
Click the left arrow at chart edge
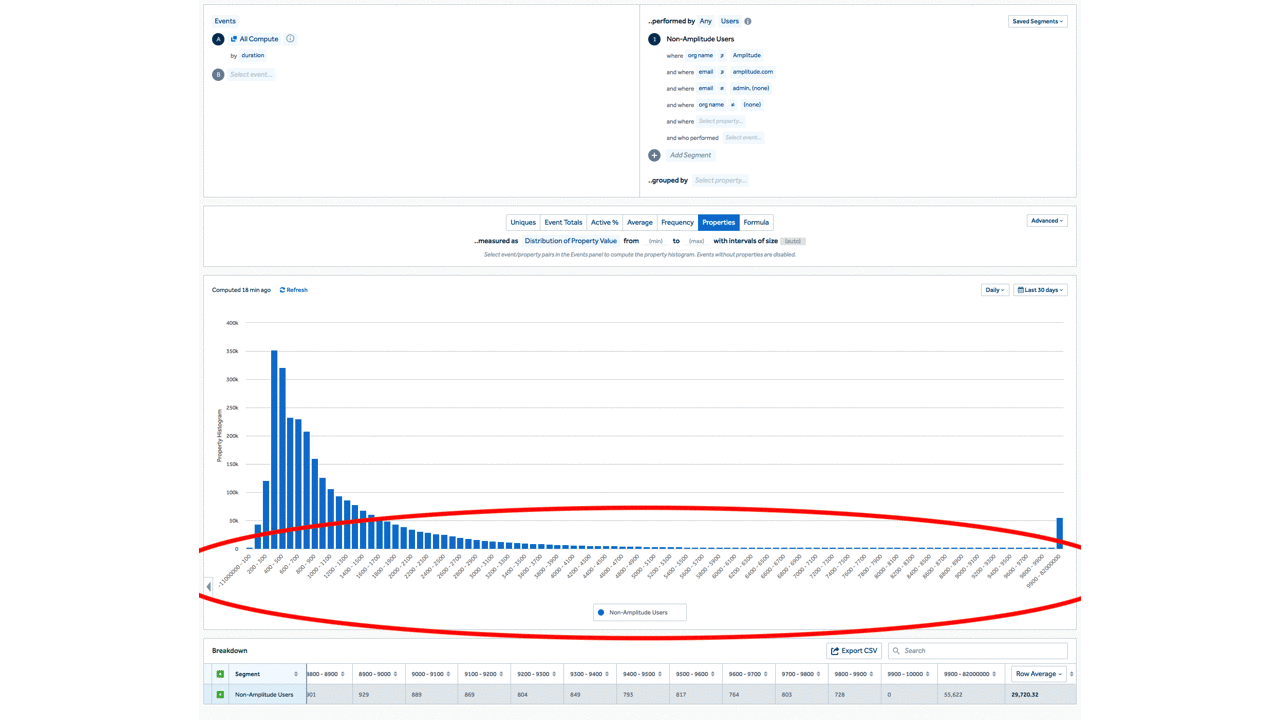(209, 586)
